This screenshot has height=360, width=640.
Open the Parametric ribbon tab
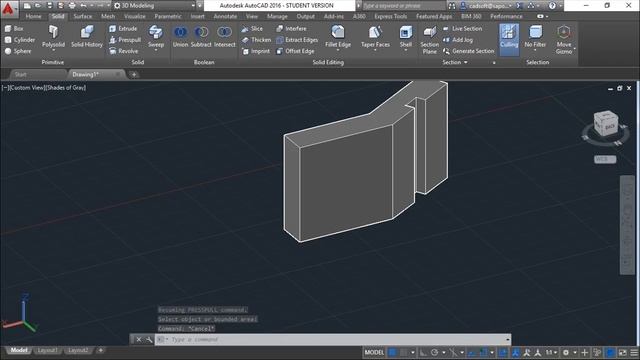pos(168,16)
